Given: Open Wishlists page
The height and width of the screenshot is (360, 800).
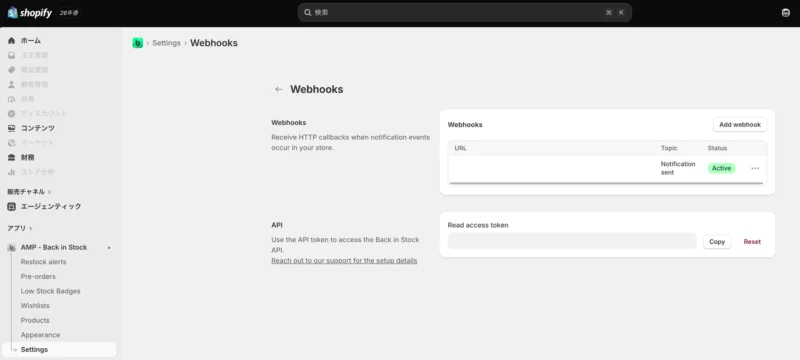Looking at the screenshot, I should pyautogui.click(x=35, y=305).
